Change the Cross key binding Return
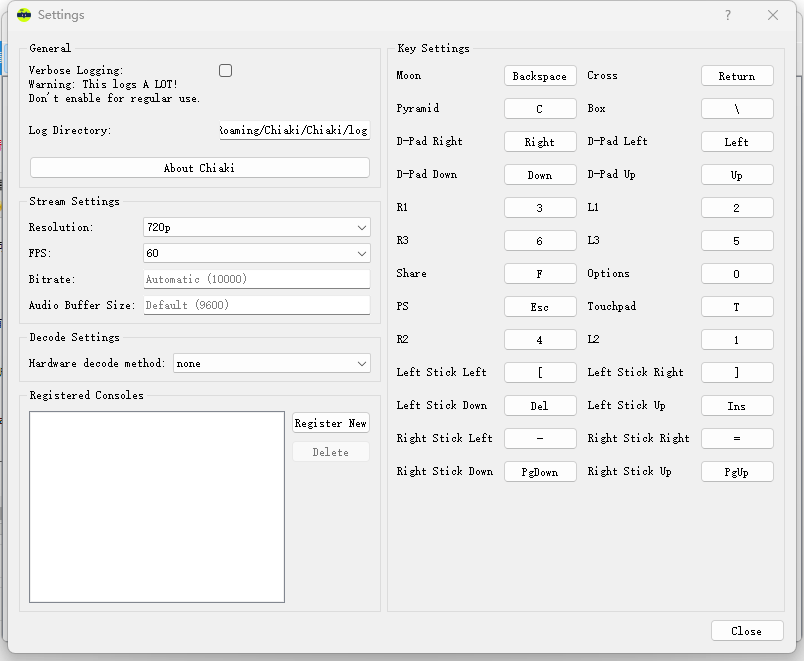 737,76
